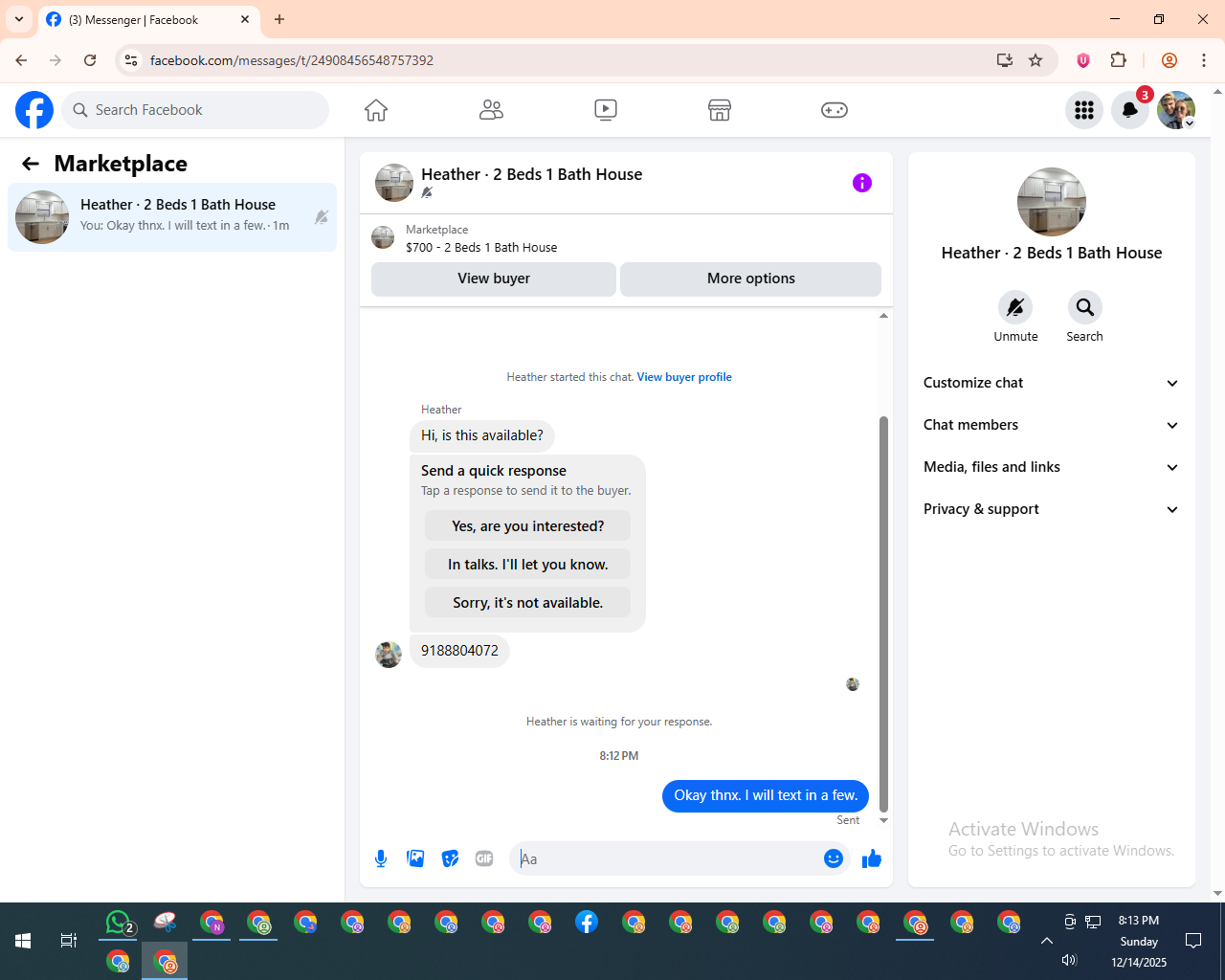The image size is (1225, 980).
Task: Open the Heather 2 Beds 1 Bath House conversation
Action: click(x=172, y=217)
